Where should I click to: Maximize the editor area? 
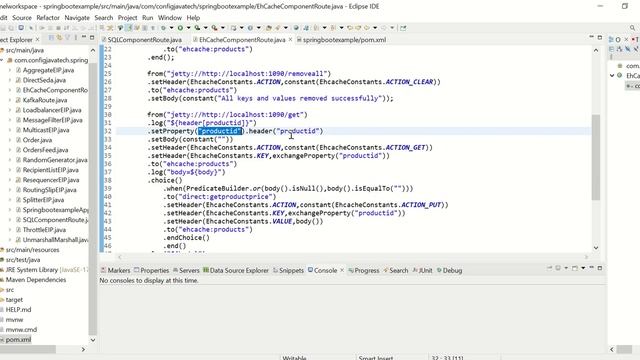[x=600, y=37]
